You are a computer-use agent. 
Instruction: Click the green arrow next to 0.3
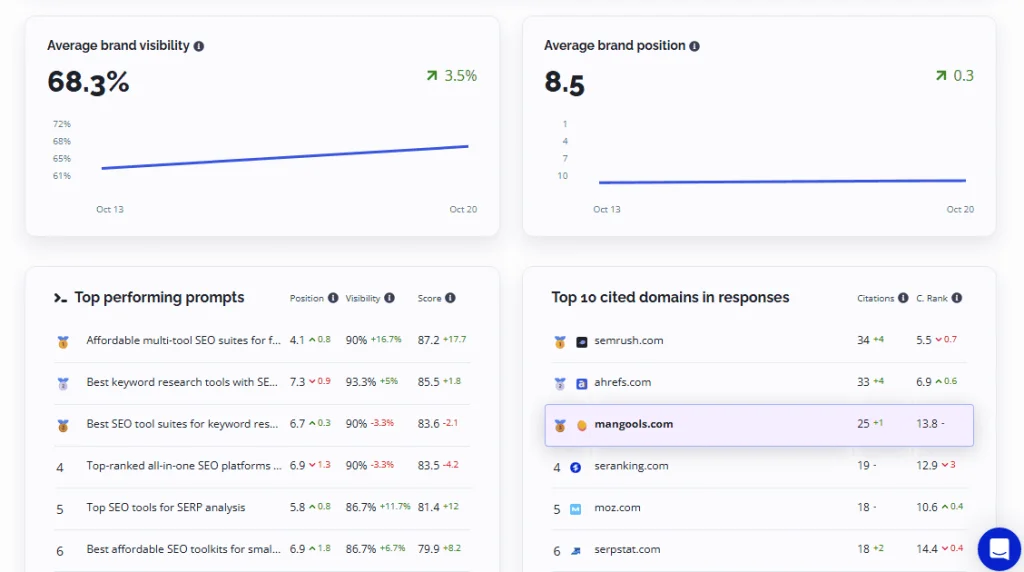pos(940,76)
